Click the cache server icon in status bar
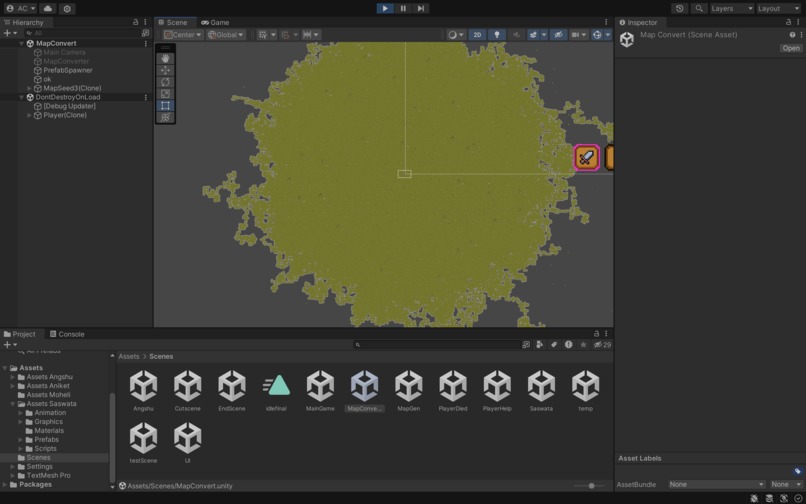Viewport: 806px width, 504px height. click(769, 498)
